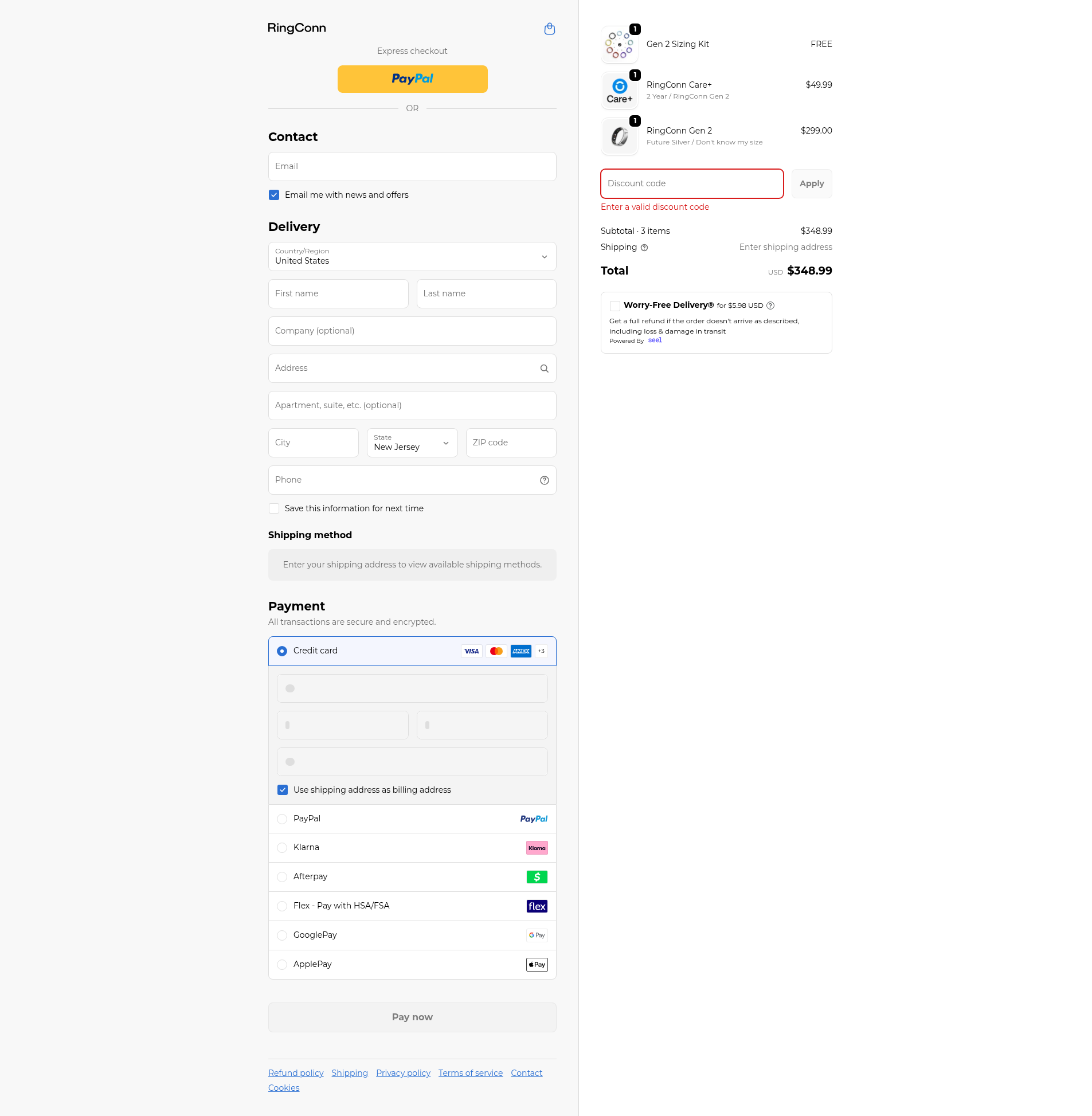The image size is (1092, 1116).
Task: Click the phone field help icon
Action: pyautogui.click(x=543, y=480)
